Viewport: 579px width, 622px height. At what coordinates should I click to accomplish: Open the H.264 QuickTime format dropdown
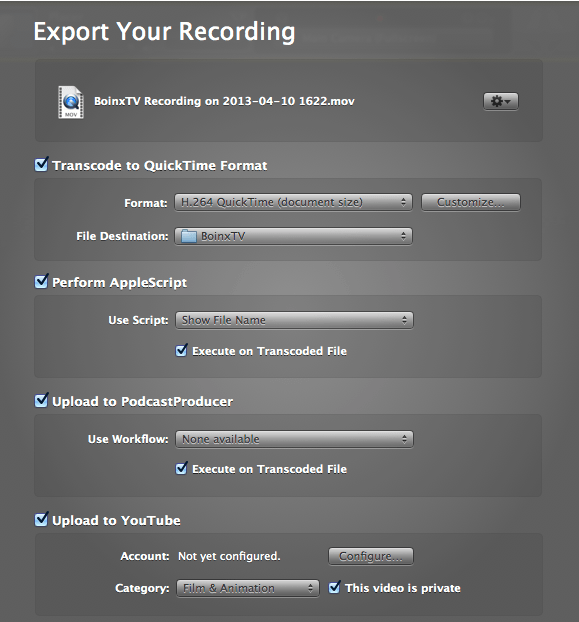tap(293, 202)
